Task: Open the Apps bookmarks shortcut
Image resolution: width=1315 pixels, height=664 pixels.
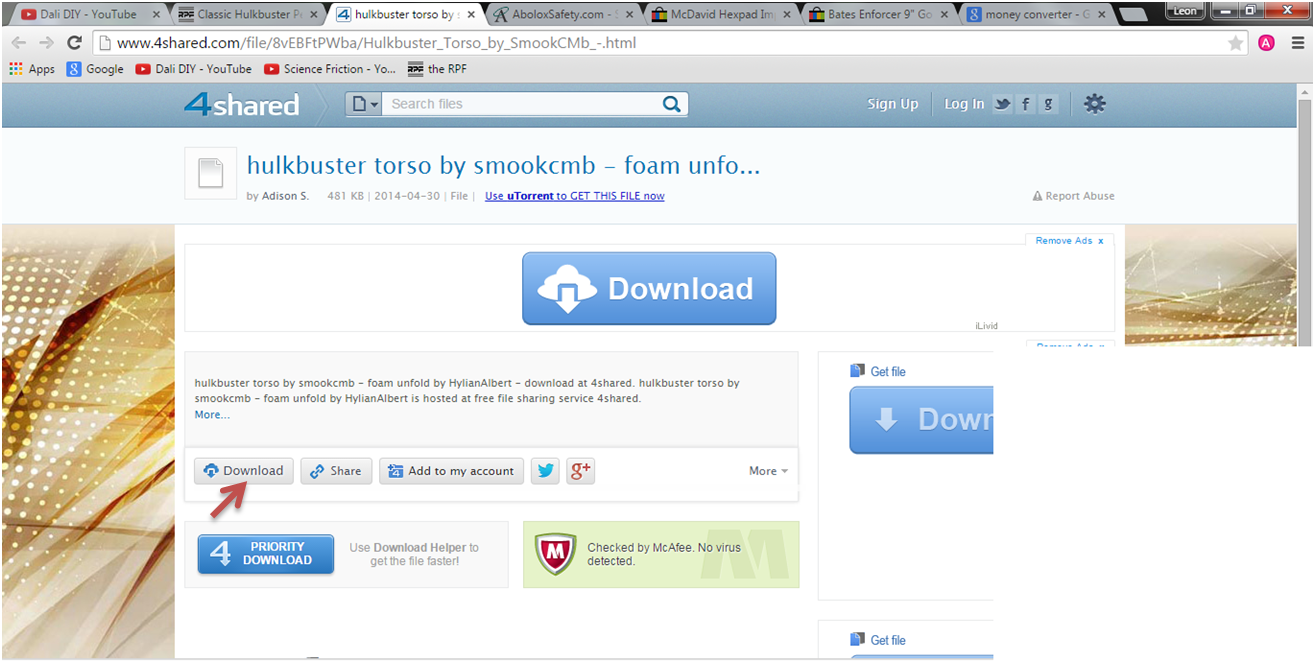Action: click(x=32, y=69)
